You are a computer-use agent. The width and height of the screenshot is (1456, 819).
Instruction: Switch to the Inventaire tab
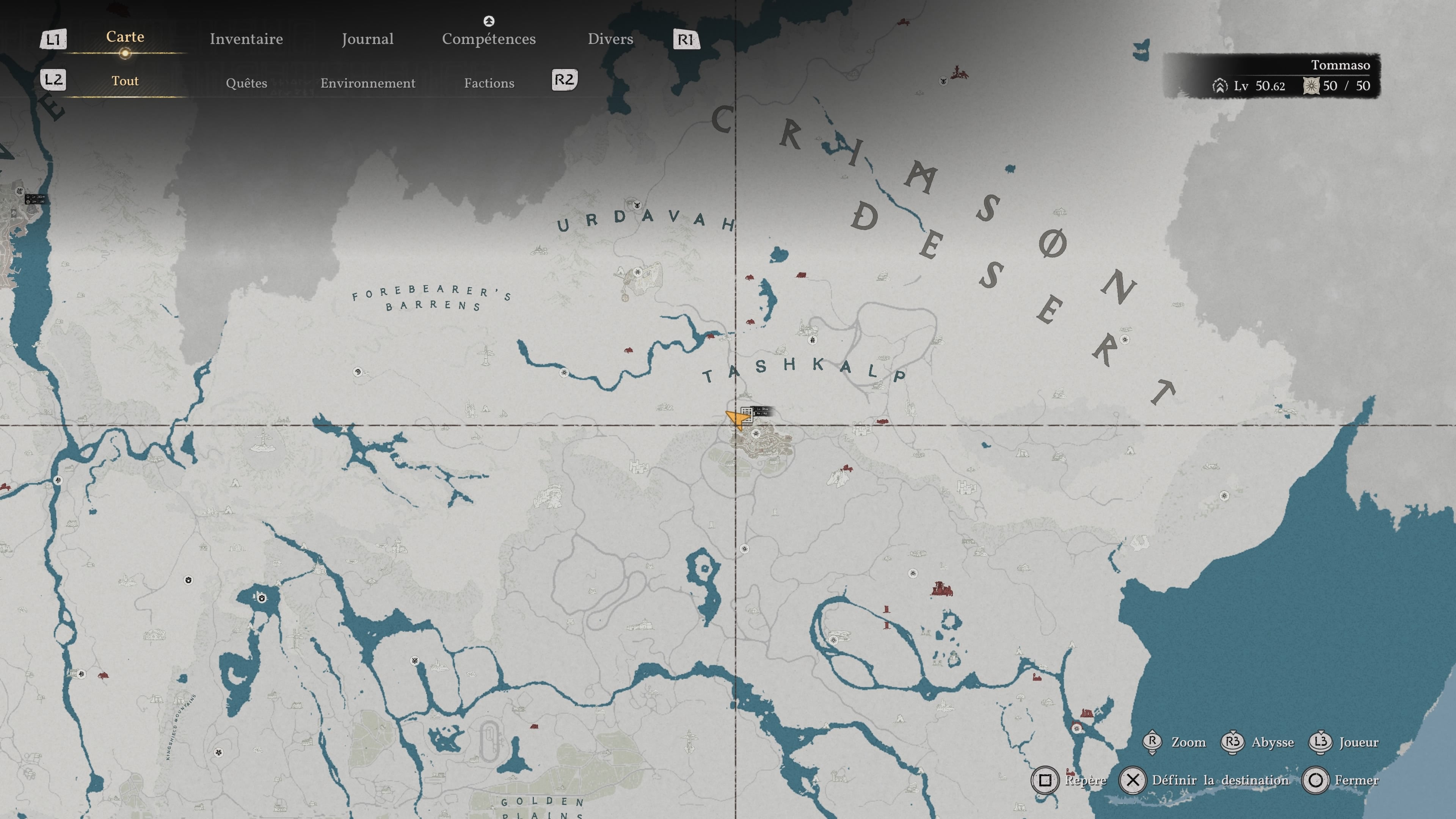(246, 39)
